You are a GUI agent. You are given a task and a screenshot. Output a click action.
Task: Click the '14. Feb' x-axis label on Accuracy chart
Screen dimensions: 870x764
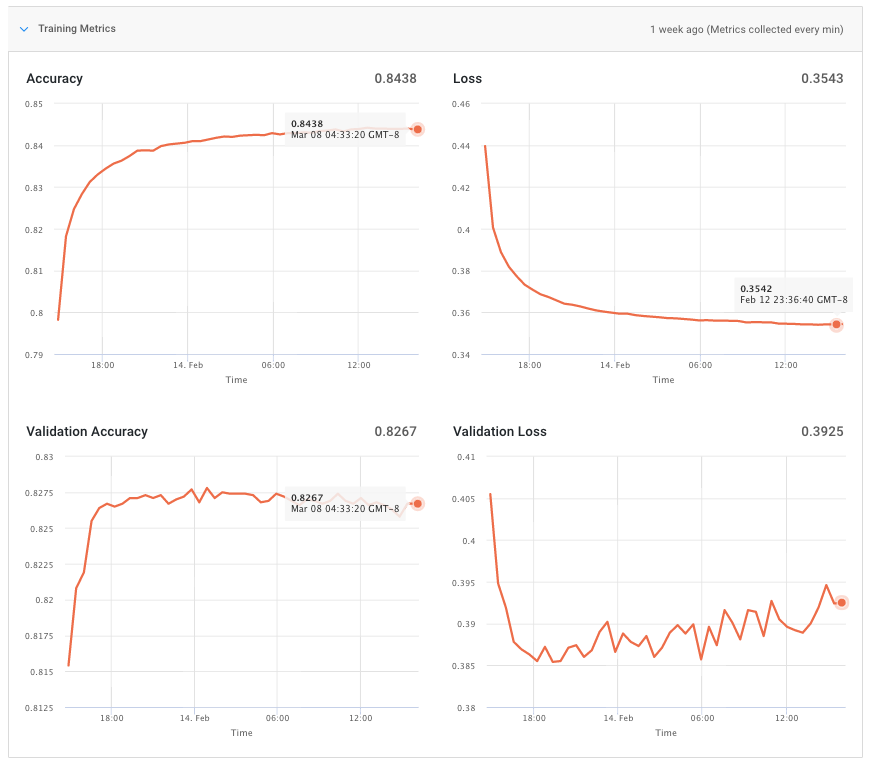pos(187,365)
